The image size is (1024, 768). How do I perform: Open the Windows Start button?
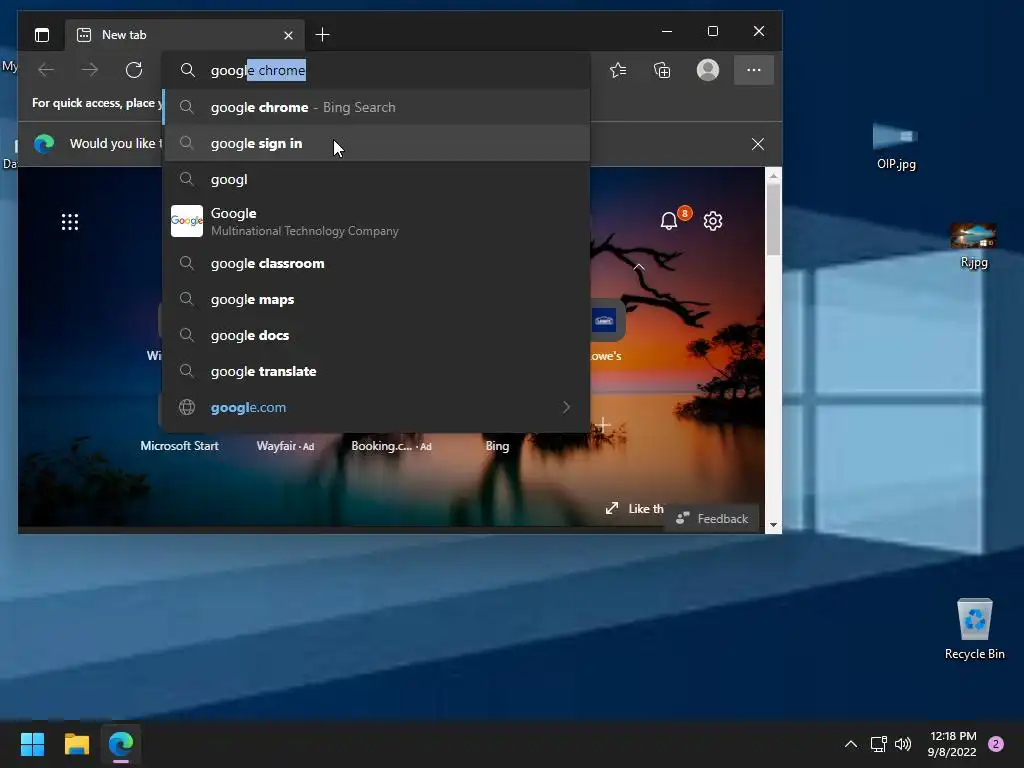tap(32, 744)
